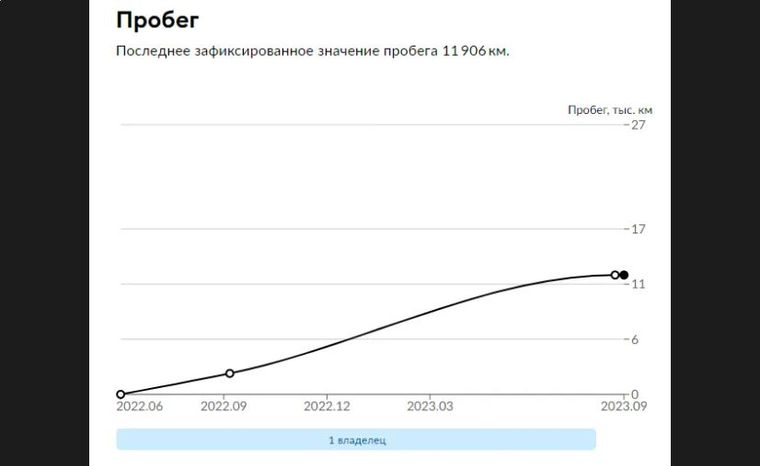This screenshot has height=466, width=760.
Task: Click the 2023.09 date axis label
Action: [624, 406]
